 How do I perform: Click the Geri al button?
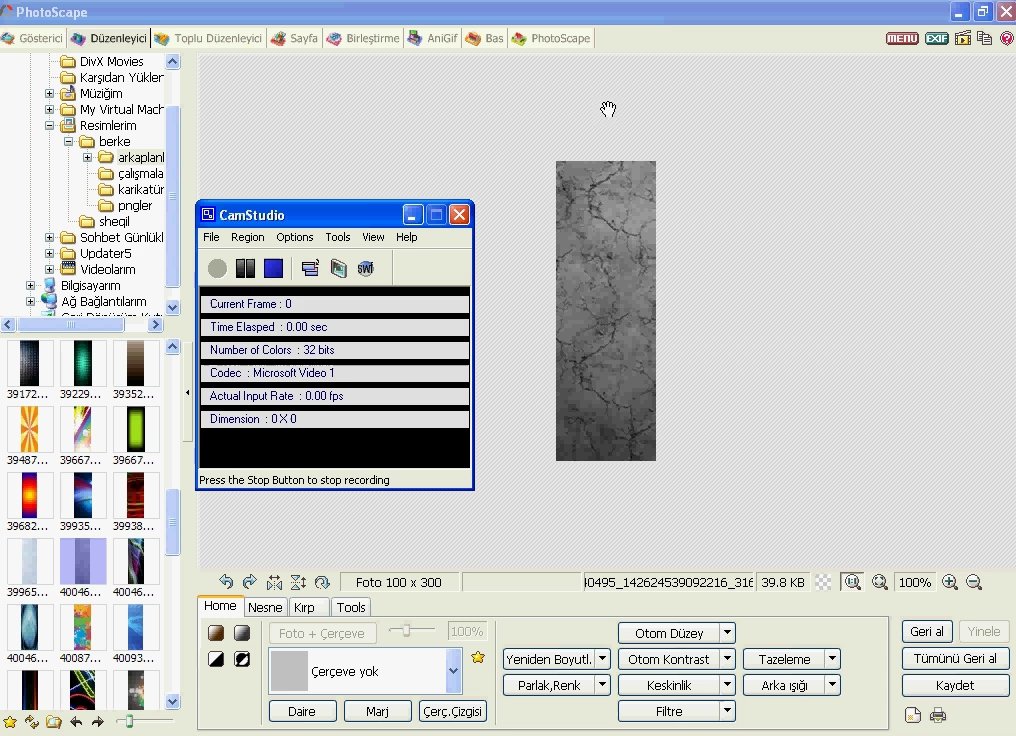pyautogui.click(x=927, y=631)
